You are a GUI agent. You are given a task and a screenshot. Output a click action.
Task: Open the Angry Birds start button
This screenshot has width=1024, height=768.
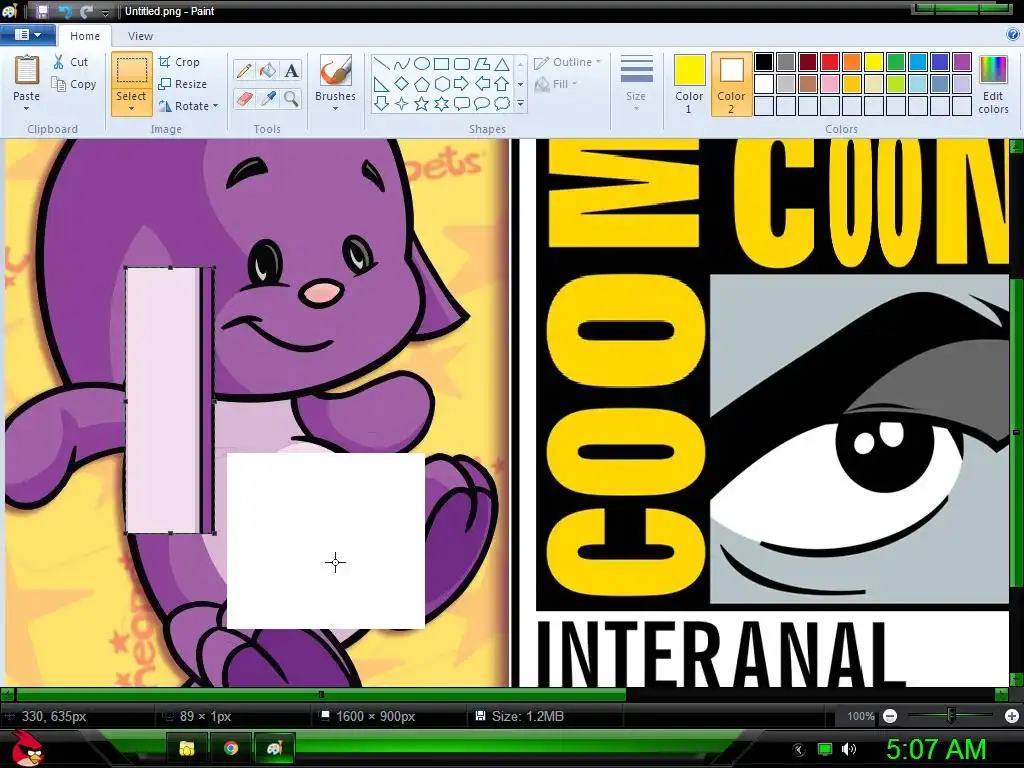27,748
